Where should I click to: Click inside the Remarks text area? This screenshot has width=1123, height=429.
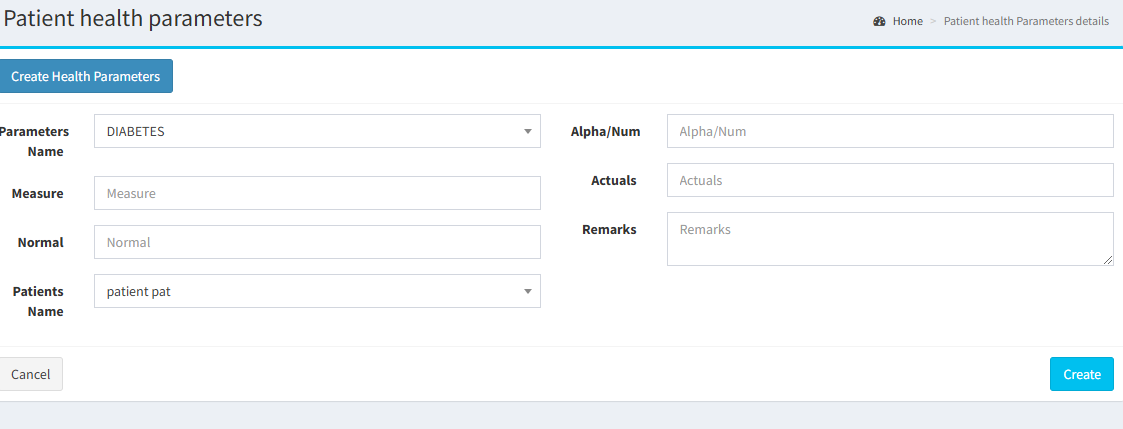(890, 238)
